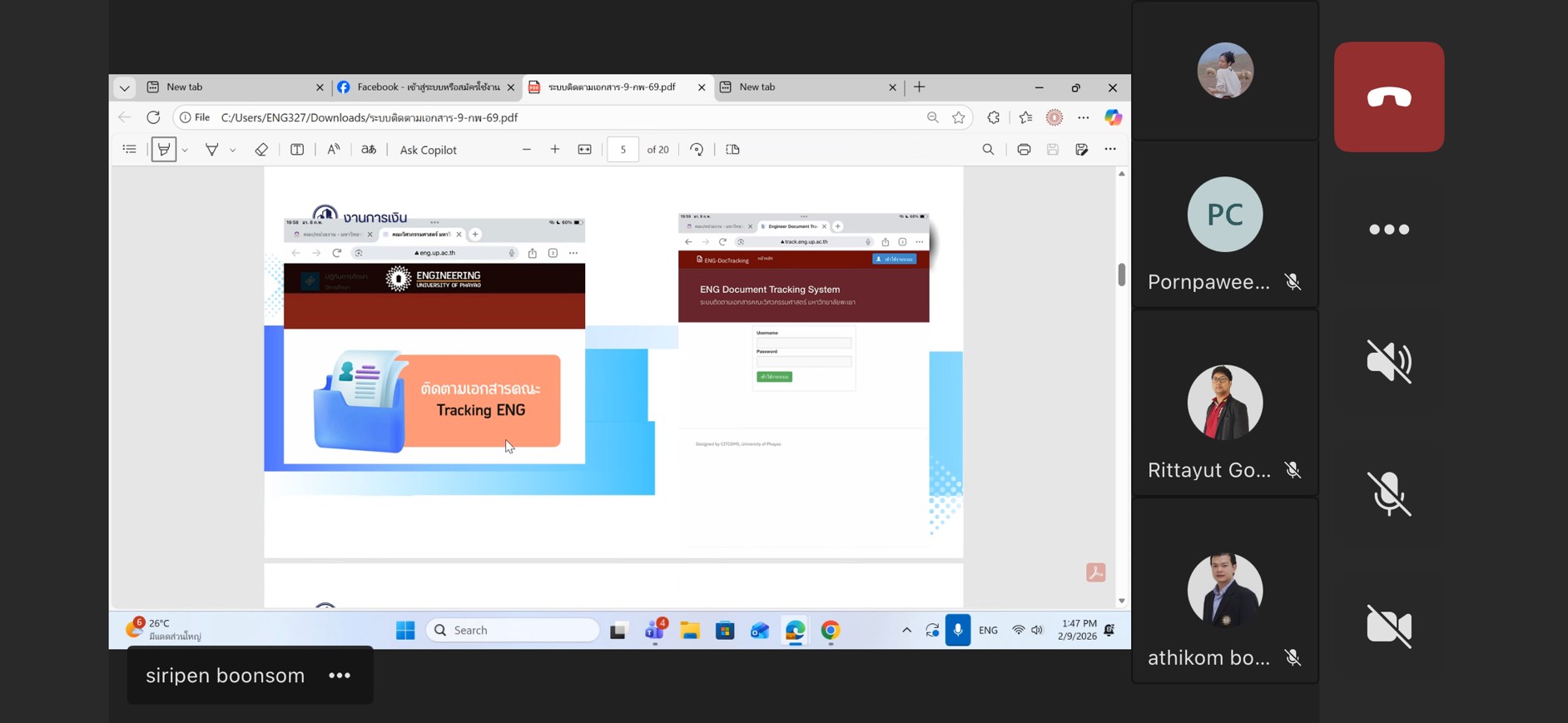Unmute the microphone in call controls
Screen dimensions: 1568x723
tap(1388, 493)
